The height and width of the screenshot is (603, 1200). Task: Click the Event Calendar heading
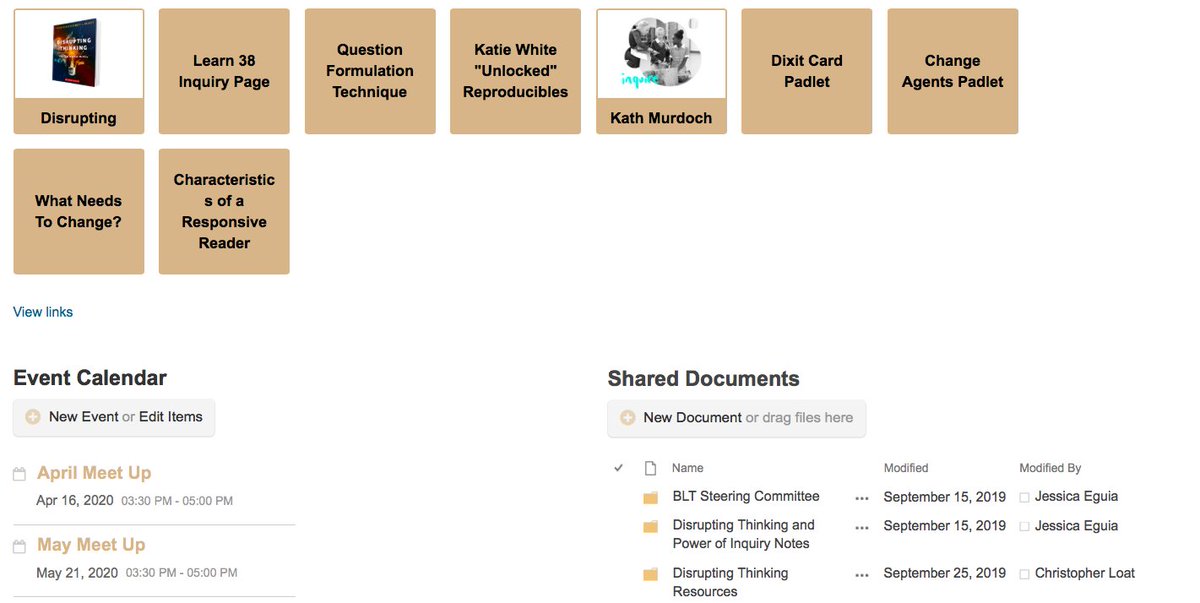click(x=90, y=378)
